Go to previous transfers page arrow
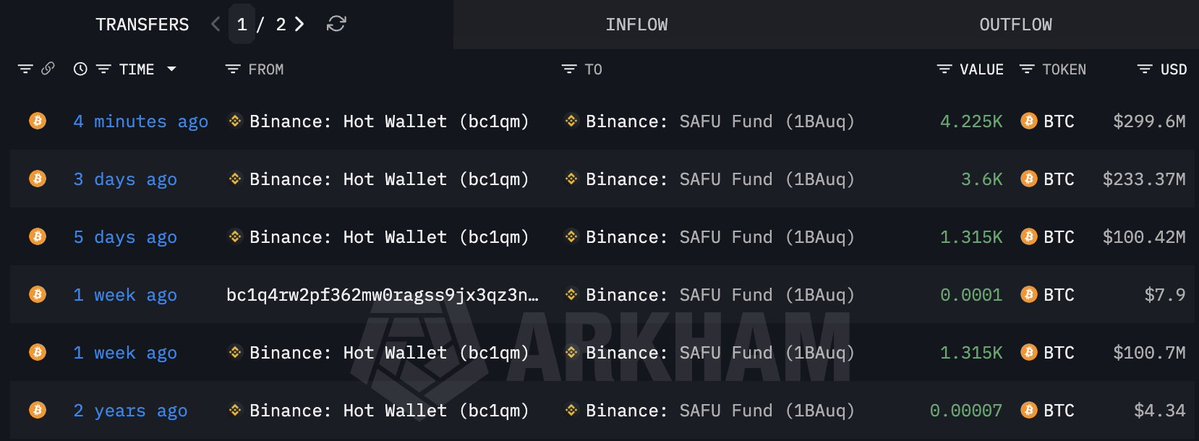Viewport: 1199px width, 441px height. point(216,24)
